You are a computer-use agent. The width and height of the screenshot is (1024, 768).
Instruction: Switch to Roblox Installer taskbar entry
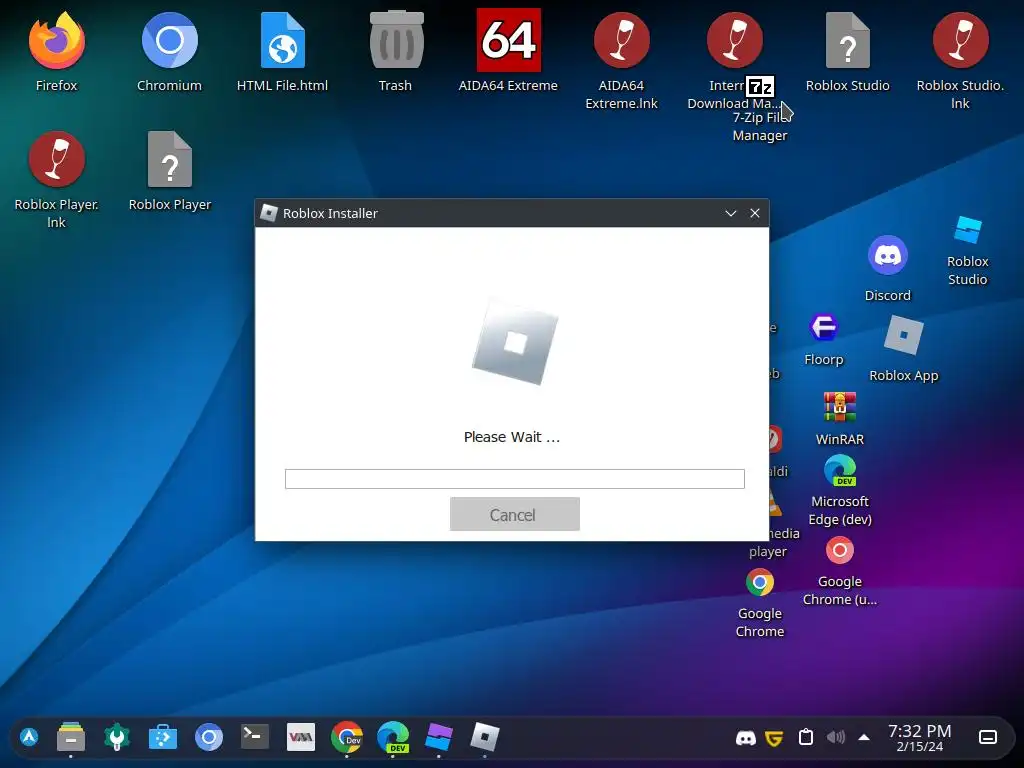(485, 737)
